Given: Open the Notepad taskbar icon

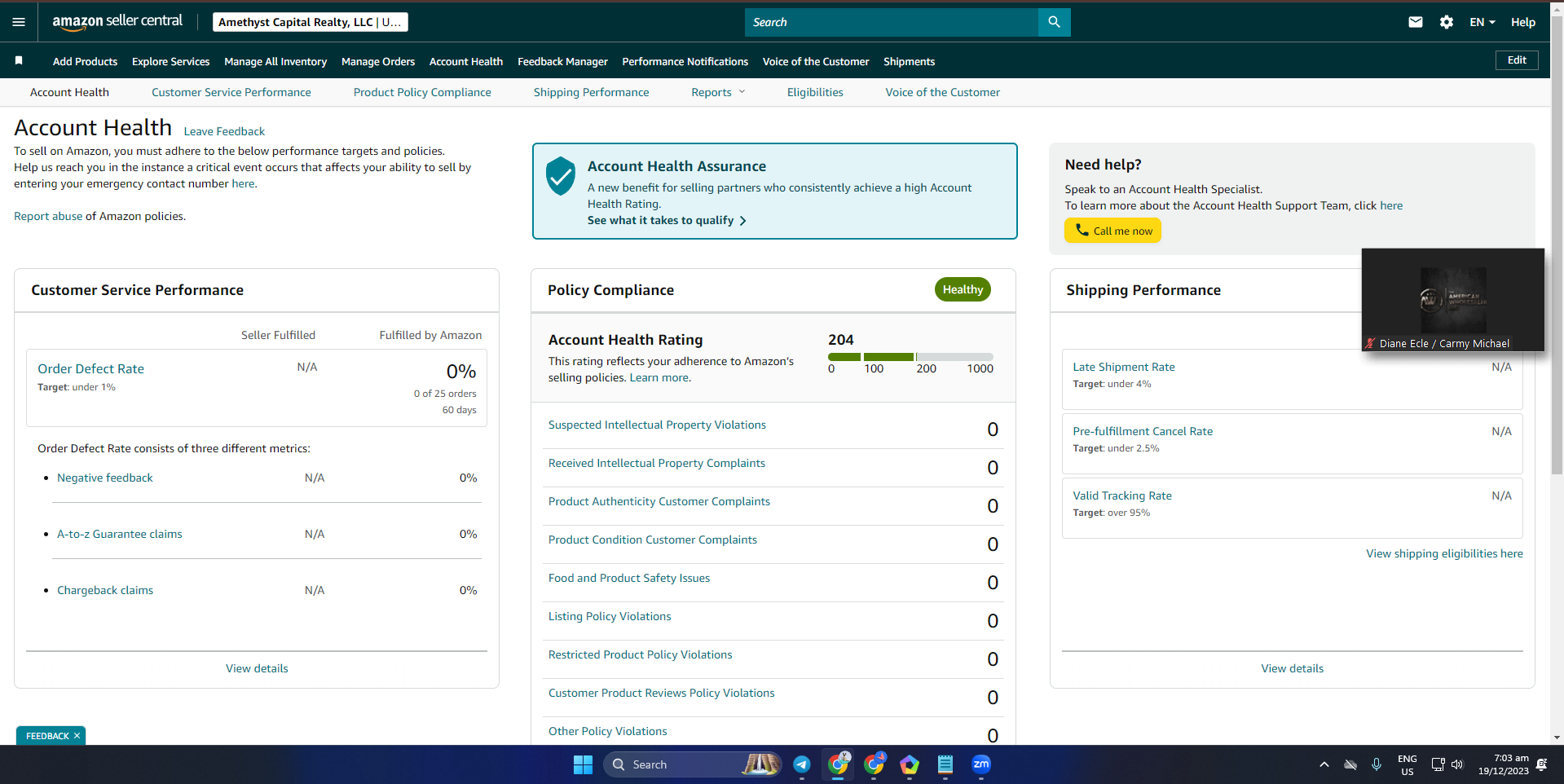Looking at the screenshot, I should click(x=945, y=764).
